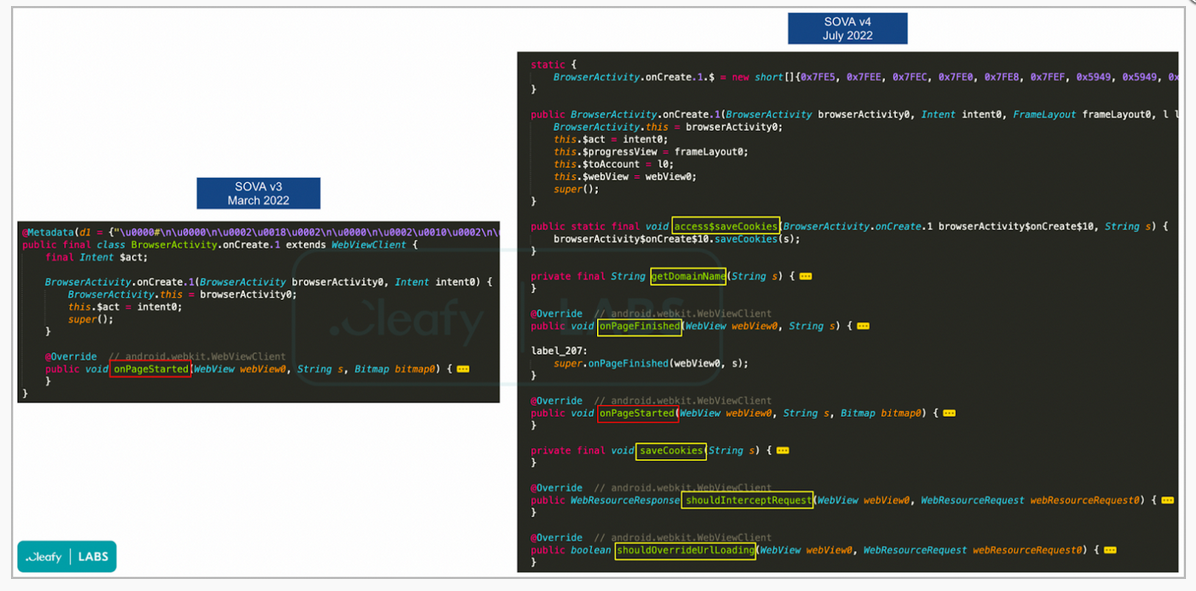This screenshot has height=591, width=1196.
Task: Select the '@Metadata' annotation in the v3 code
Action: coord(50,232)
